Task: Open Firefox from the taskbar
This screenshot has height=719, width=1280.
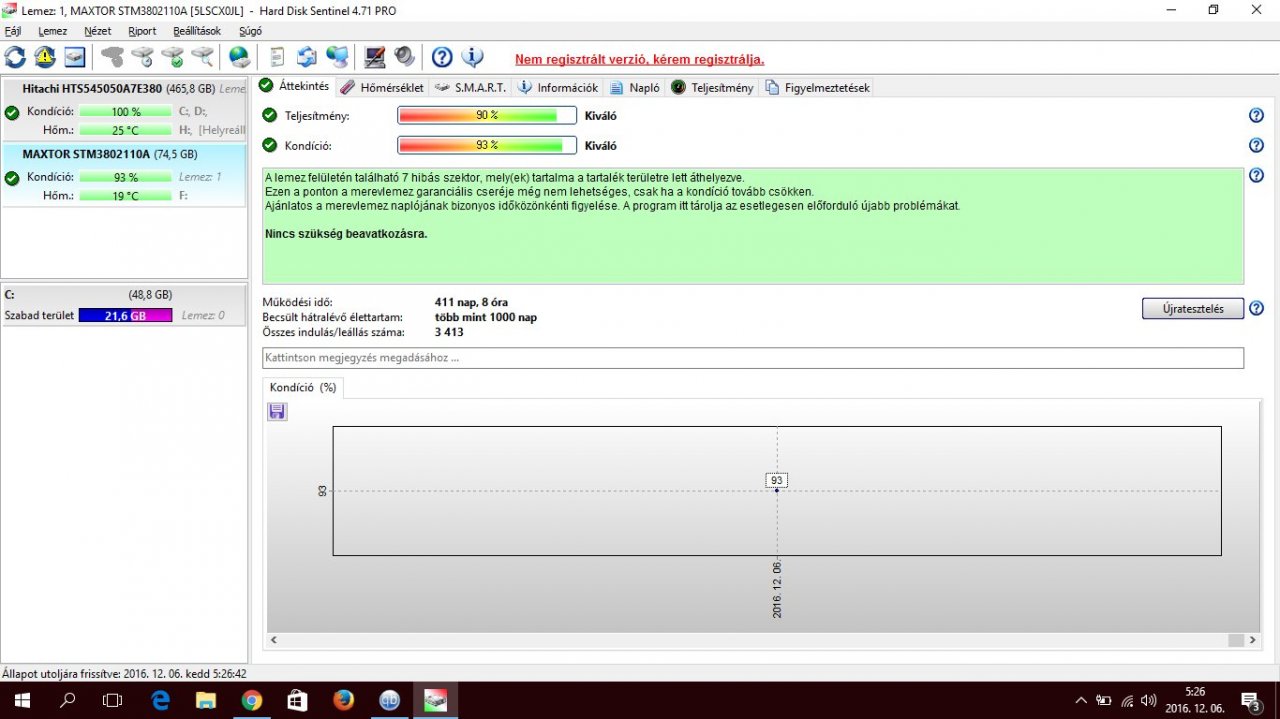Action: (344, 700)
